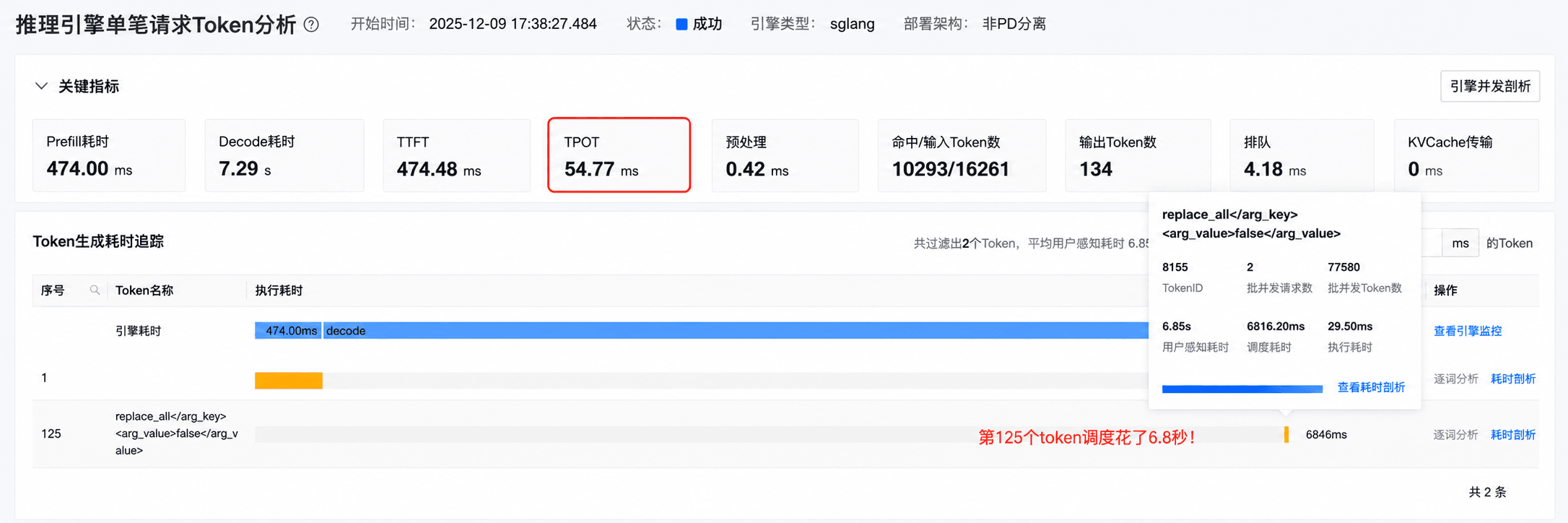Viewport: 1568px width, 523px height.
Task: Click 耗时剖析 link in row 125
Action: [1513, 434]
